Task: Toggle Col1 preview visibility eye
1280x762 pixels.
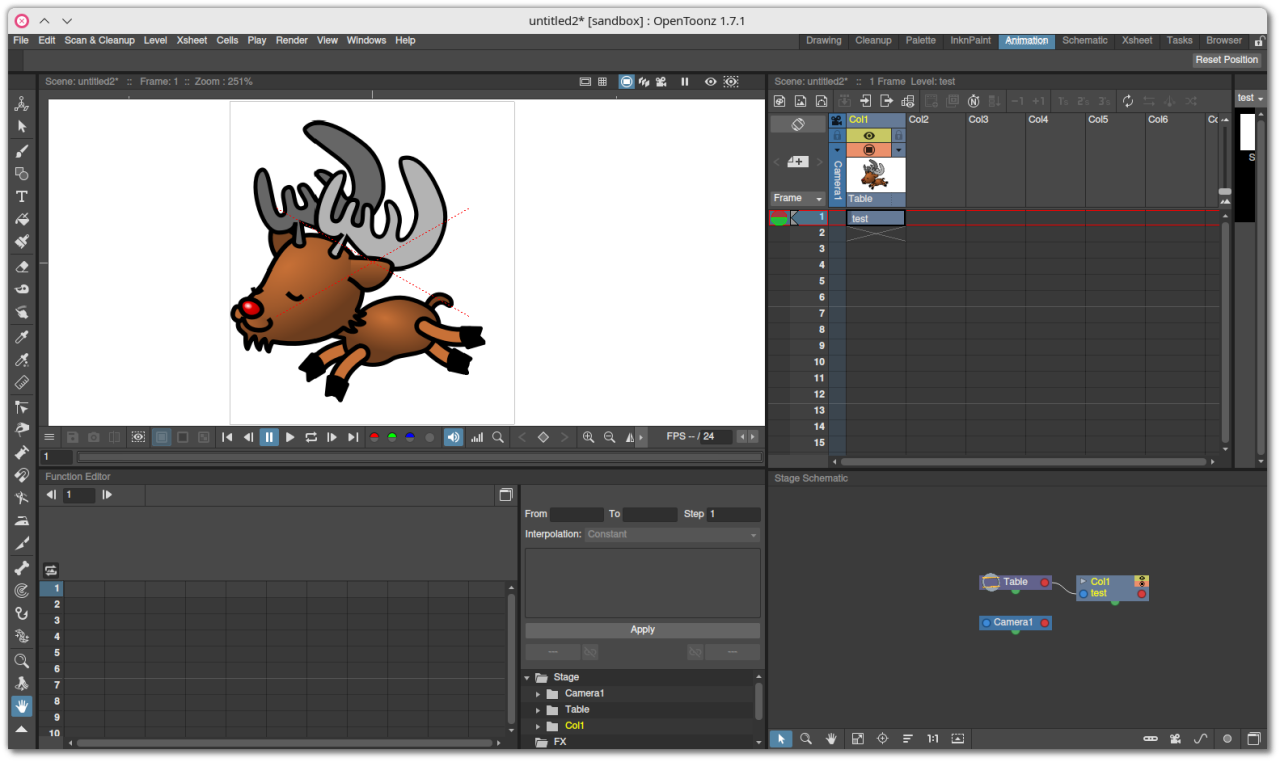Action: (869, 135)
